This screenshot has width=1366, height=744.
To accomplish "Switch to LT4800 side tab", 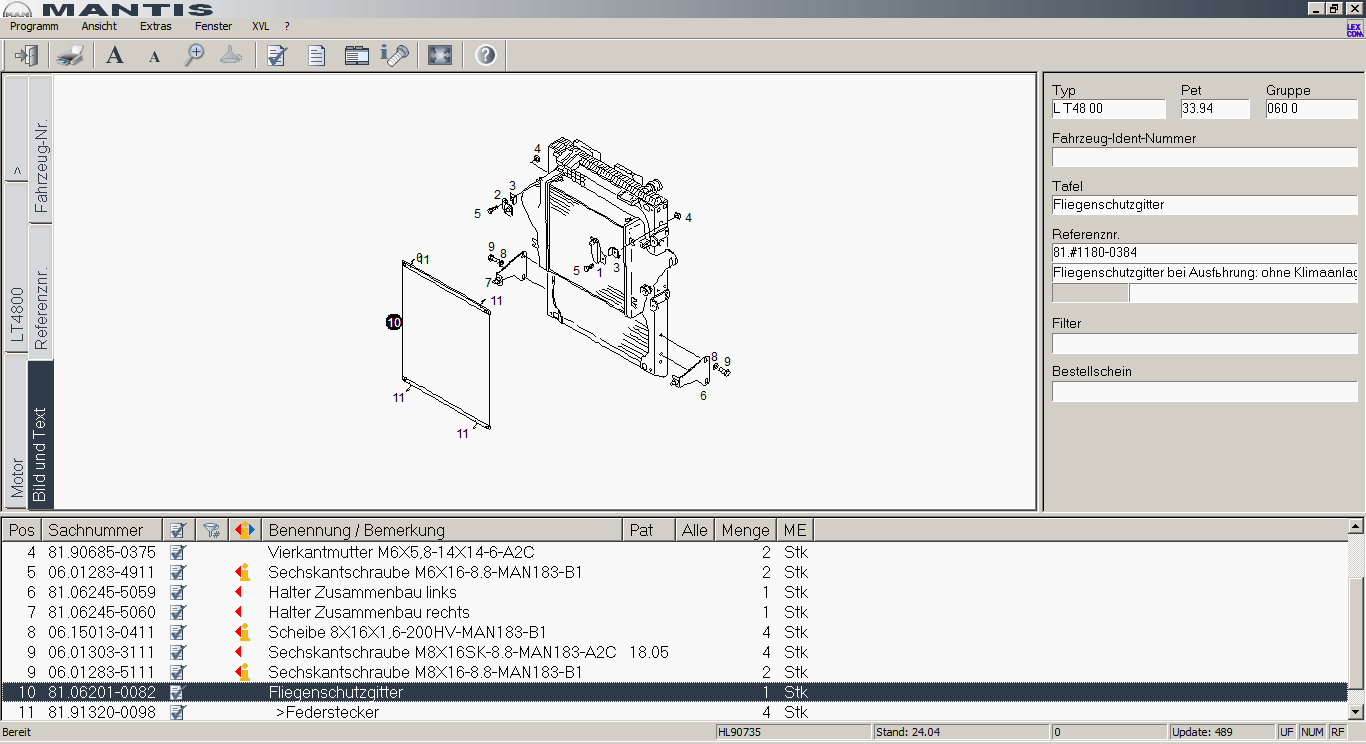I will point(17,267).
